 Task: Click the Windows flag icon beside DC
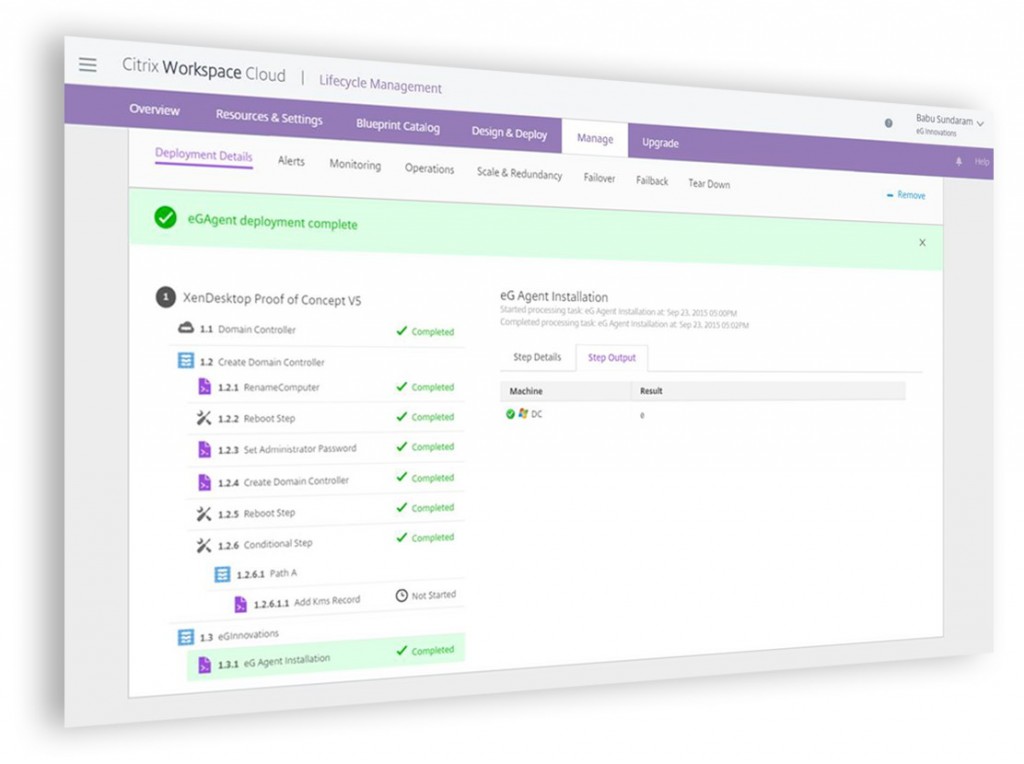click(x=522, y=413)
